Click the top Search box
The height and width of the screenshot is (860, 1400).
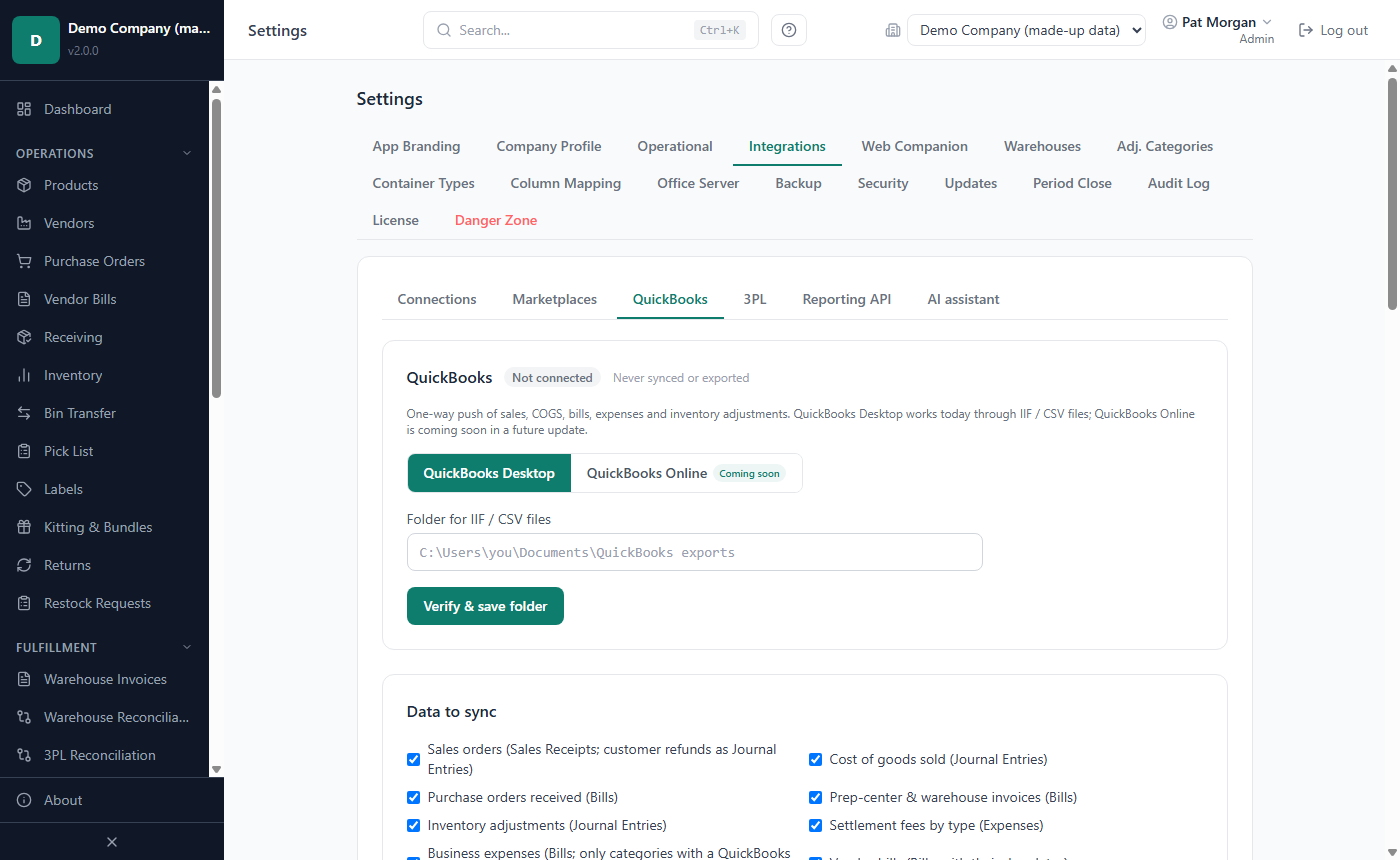[x=591, y=30]
